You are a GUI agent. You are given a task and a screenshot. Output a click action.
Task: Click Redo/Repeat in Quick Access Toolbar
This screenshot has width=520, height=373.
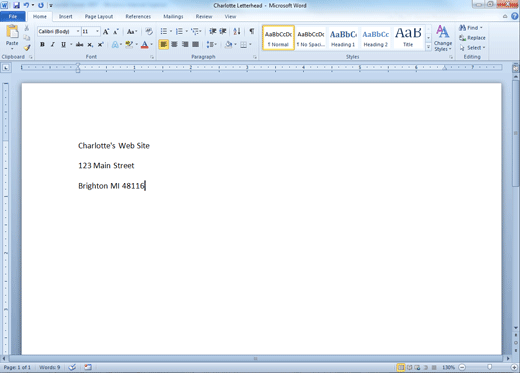click(x=41, y=5)
